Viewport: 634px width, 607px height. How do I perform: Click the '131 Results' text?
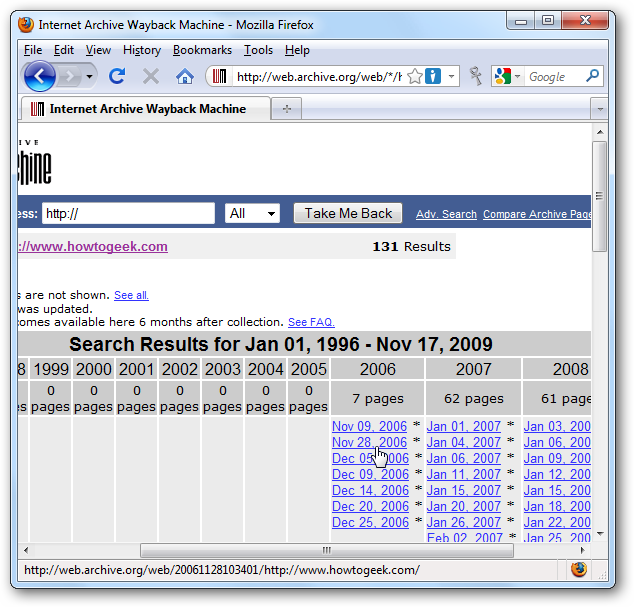click(x=411, y=246)
